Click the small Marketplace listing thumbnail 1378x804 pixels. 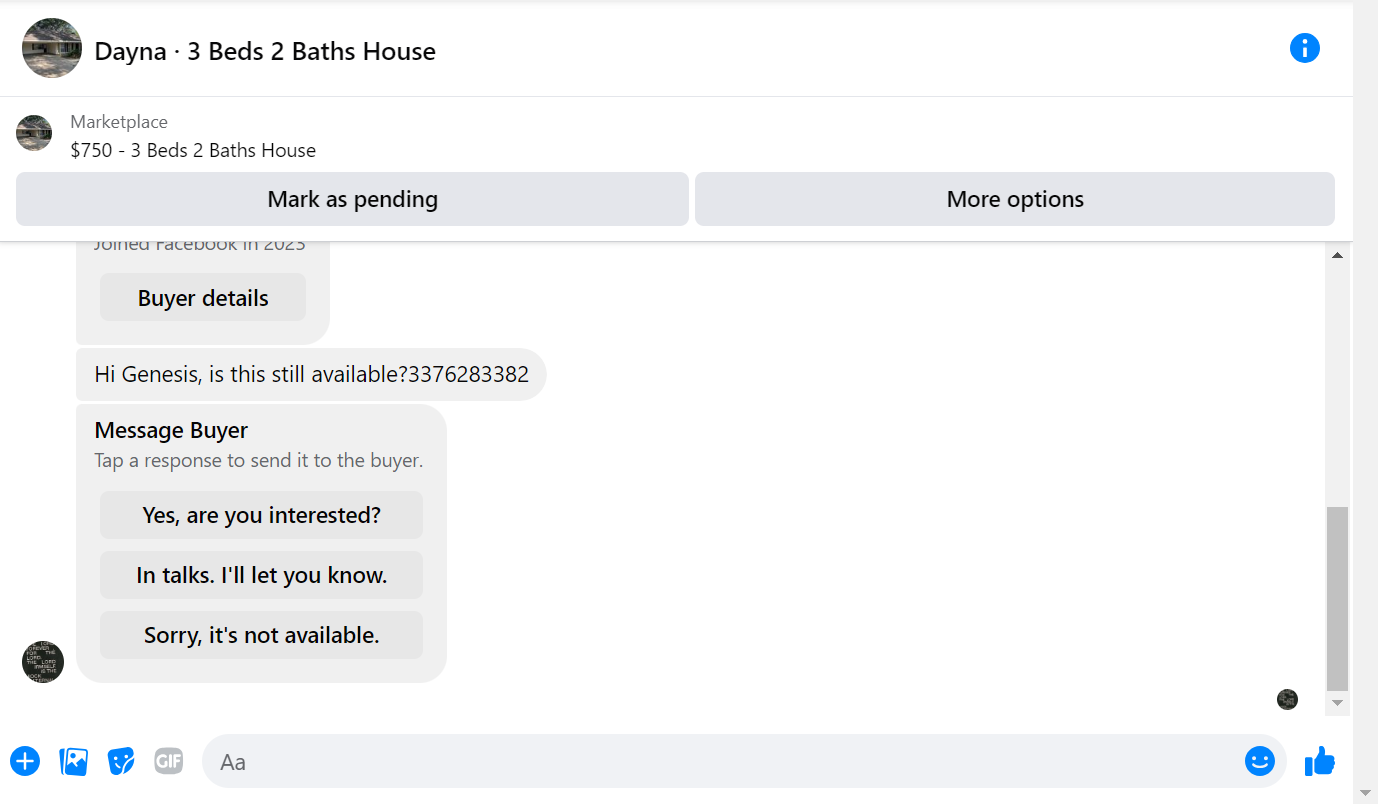[34, 133]
